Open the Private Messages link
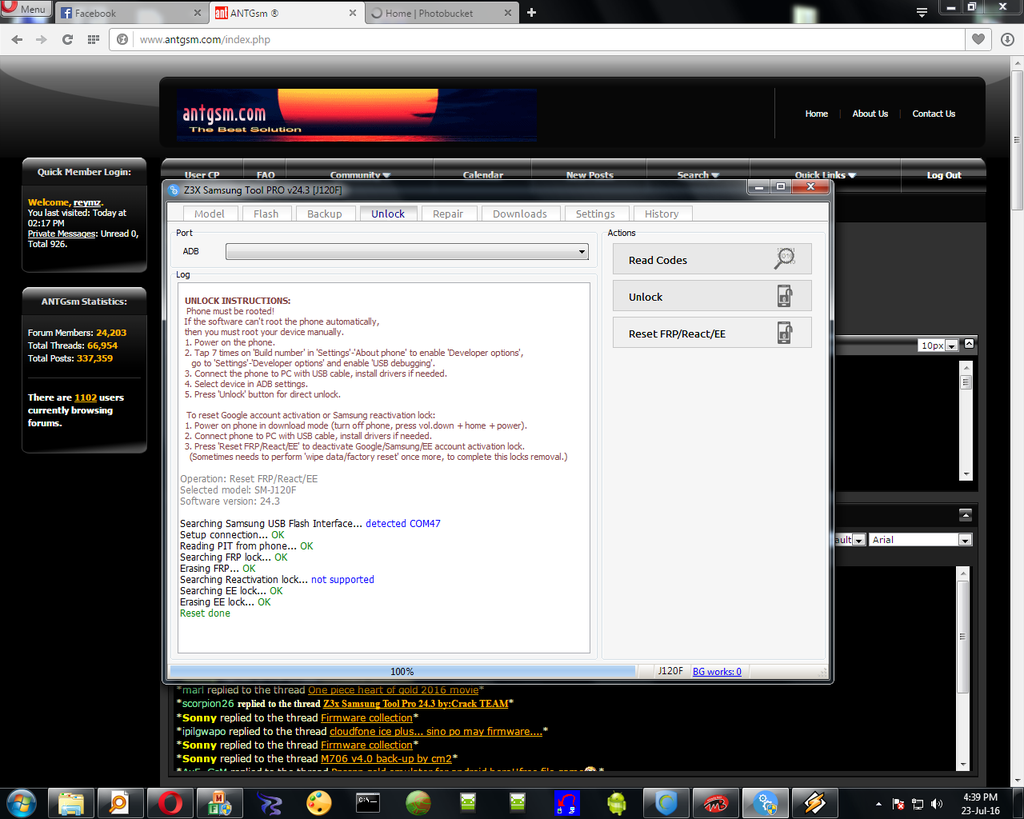Screen dimensions: 1024x819 pyautogui.click(x=62, y=234)
